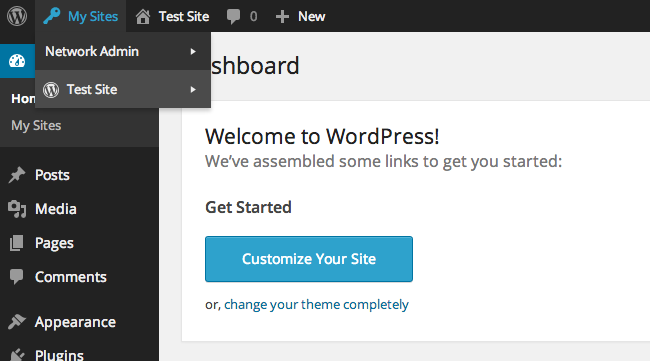
Task: Click the Appearance paintbrush icon
Action: click(x=17, y=322)
